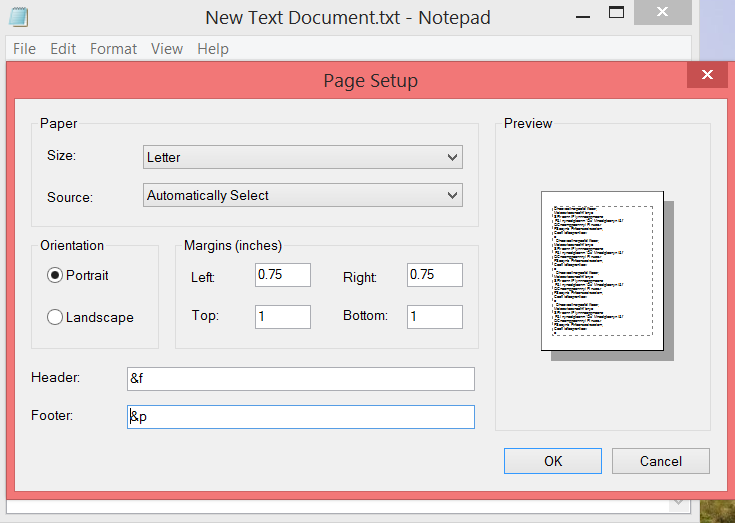Click the Footer text field
The image size is (735, 523).
300,417
